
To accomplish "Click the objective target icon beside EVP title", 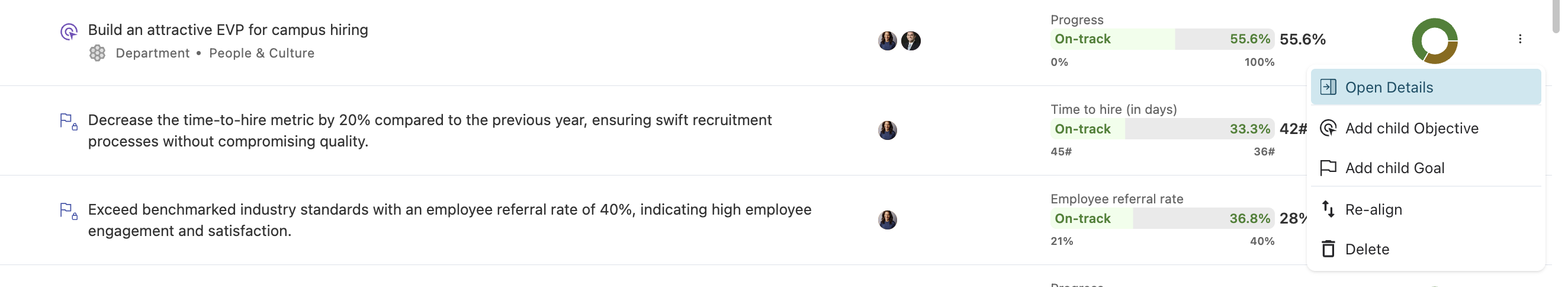I will [69, 31].
